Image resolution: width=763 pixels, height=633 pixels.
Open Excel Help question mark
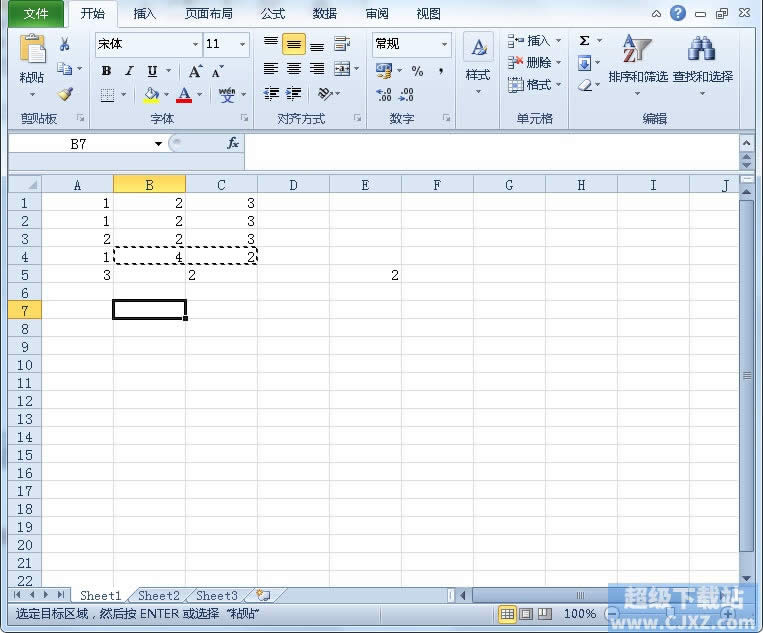[678, 13]
